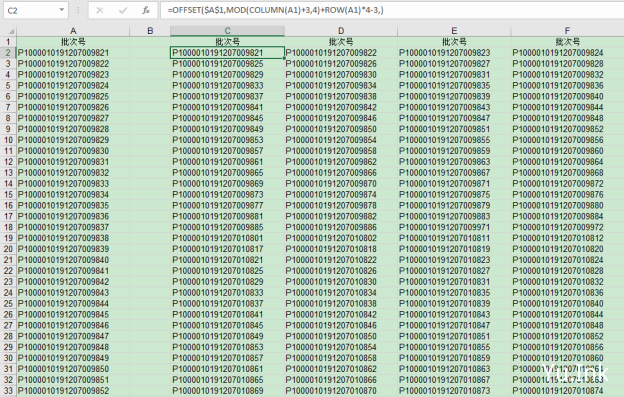Image resolution: width=624 pixels, height=397 pixels.
Task: Select row 2 header
Action: click(8, 53)
